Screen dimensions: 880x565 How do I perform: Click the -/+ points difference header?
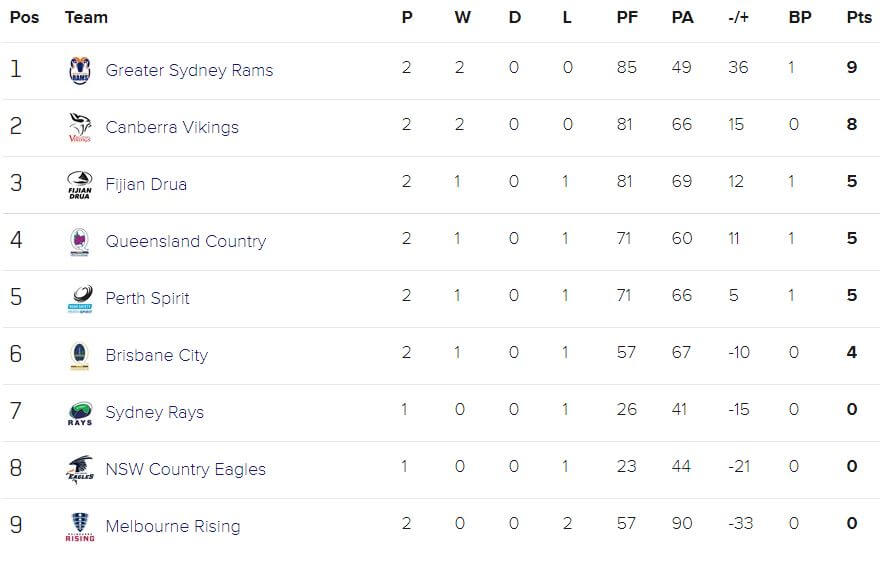738,17
